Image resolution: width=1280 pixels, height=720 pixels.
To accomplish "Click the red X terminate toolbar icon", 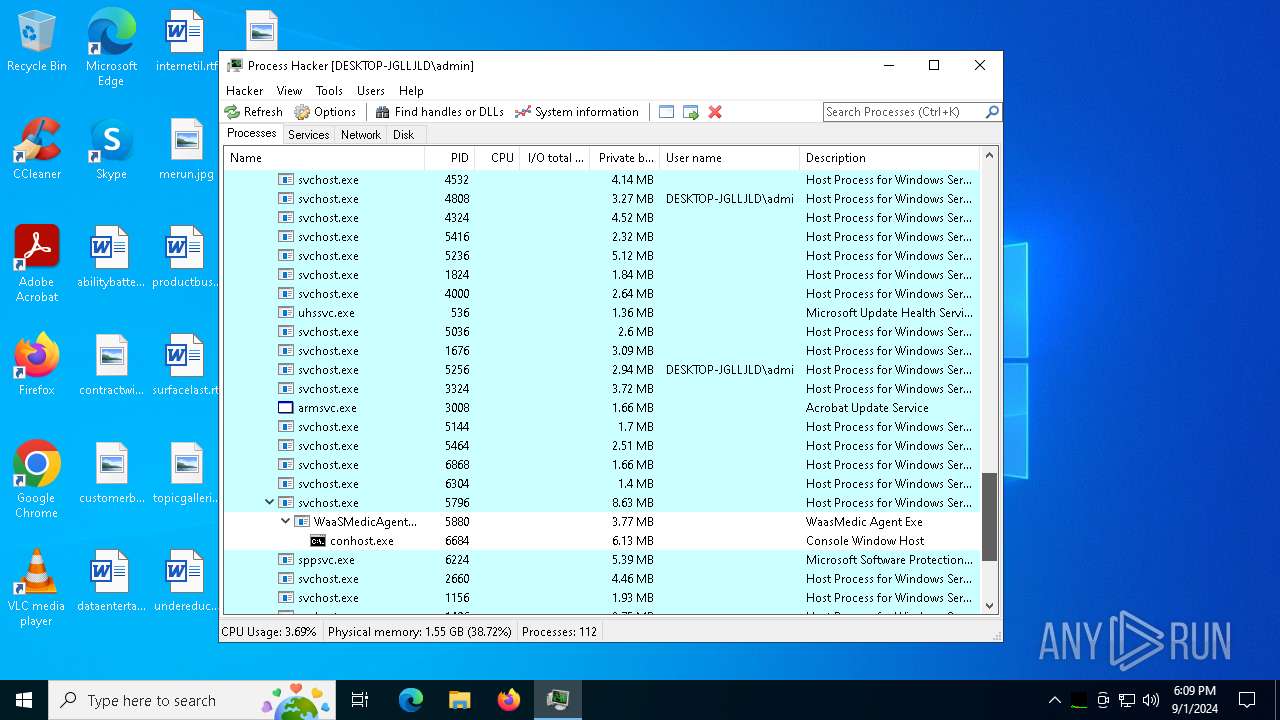I will 715,112.
